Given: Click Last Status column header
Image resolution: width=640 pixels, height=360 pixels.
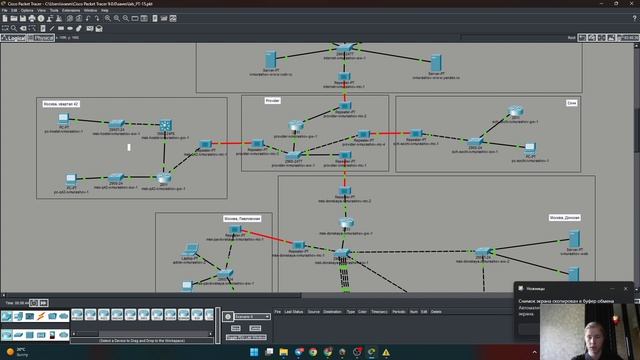Looking at the screenshot, I should click(293, 312).
